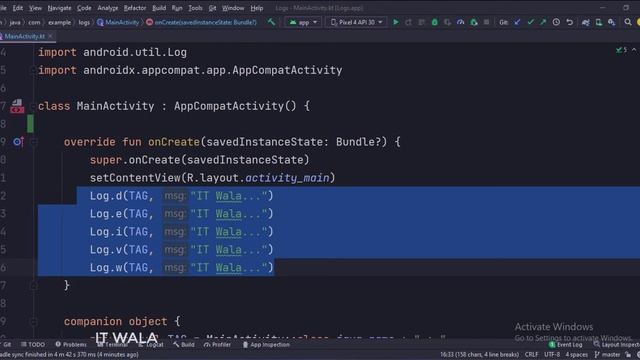Open the AVD Manager device icon
This screenshot has width=640, height=360.
(x=599, y=22)
